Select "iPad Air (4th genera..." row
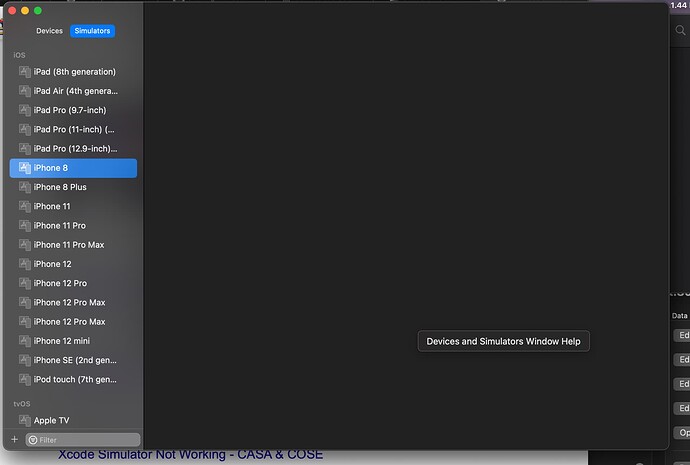The height and width of the screenshot is (465, 690). pos(73,91)
